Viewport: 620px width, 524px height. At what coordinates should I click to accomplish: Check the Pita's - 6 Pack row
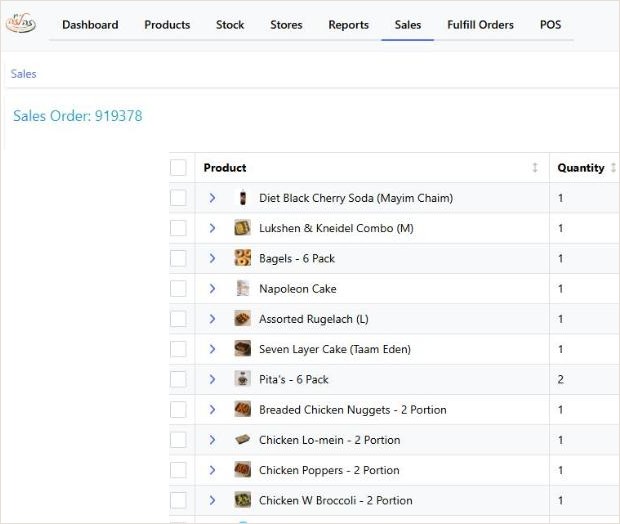(x=178, y=379)
